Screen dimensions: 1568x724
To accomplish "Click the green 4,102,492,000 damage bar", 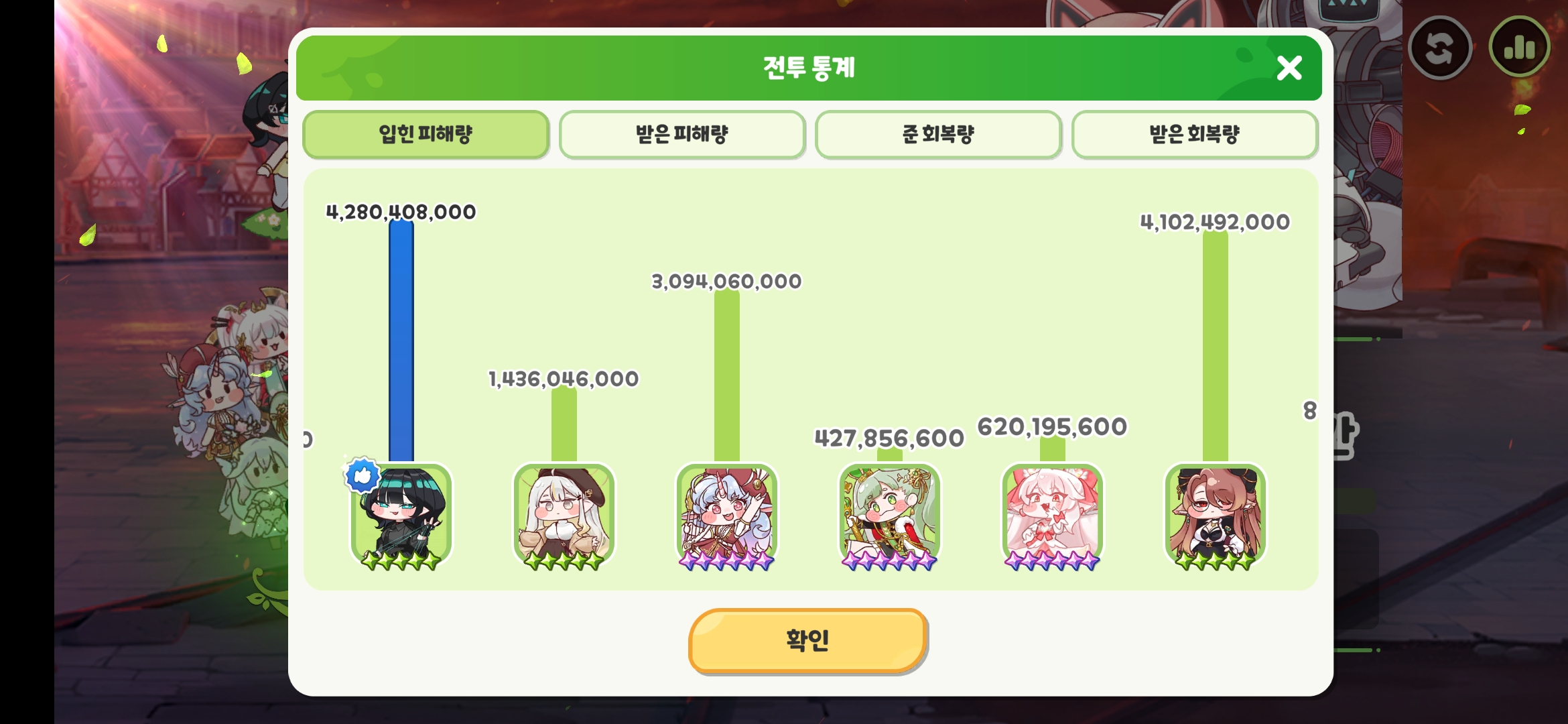I will (1216, 345).
